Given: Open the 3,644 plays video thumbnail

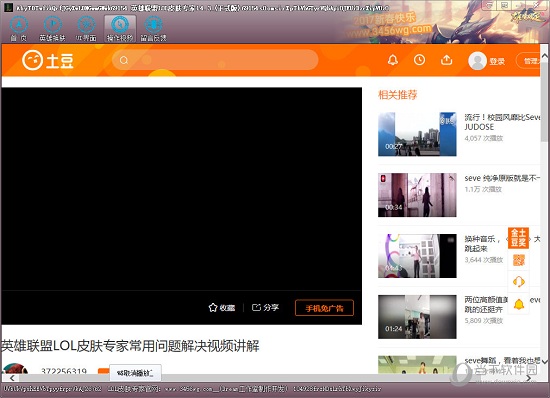Looking at the screenshot, I should (417, 256).
